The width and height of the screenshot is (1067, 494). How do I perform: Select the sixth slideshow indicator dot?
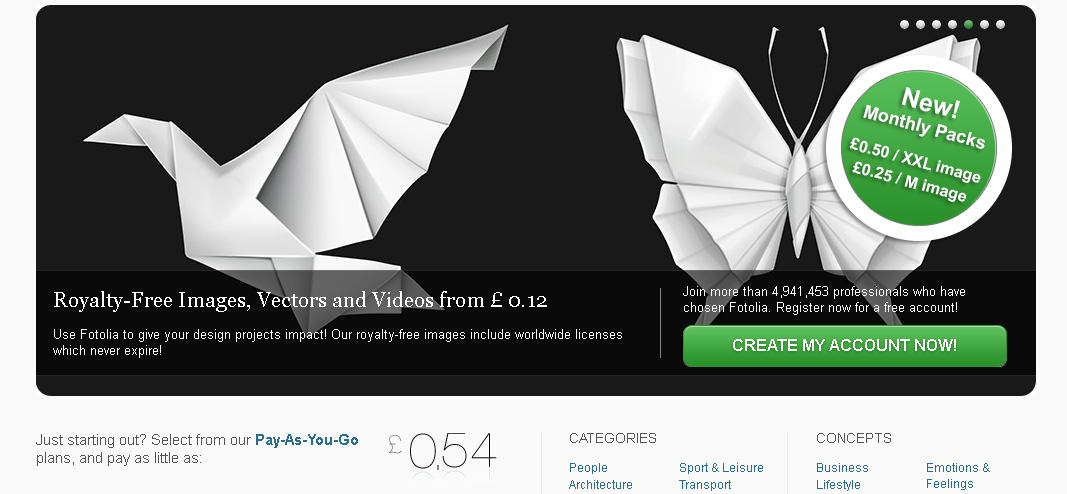coord(984,24)
